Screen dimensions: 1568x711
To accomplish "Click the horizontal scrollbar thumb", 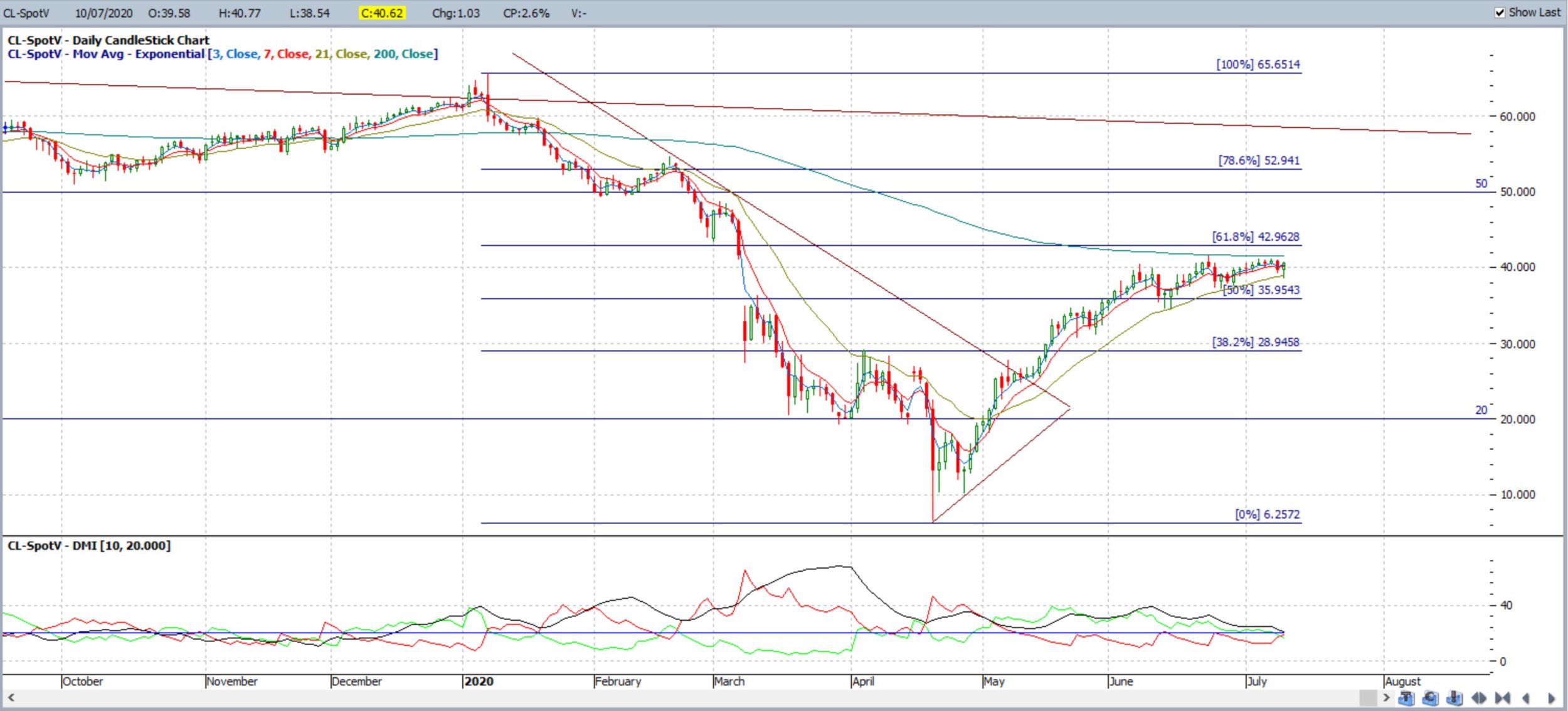I will coord(1368,697).
